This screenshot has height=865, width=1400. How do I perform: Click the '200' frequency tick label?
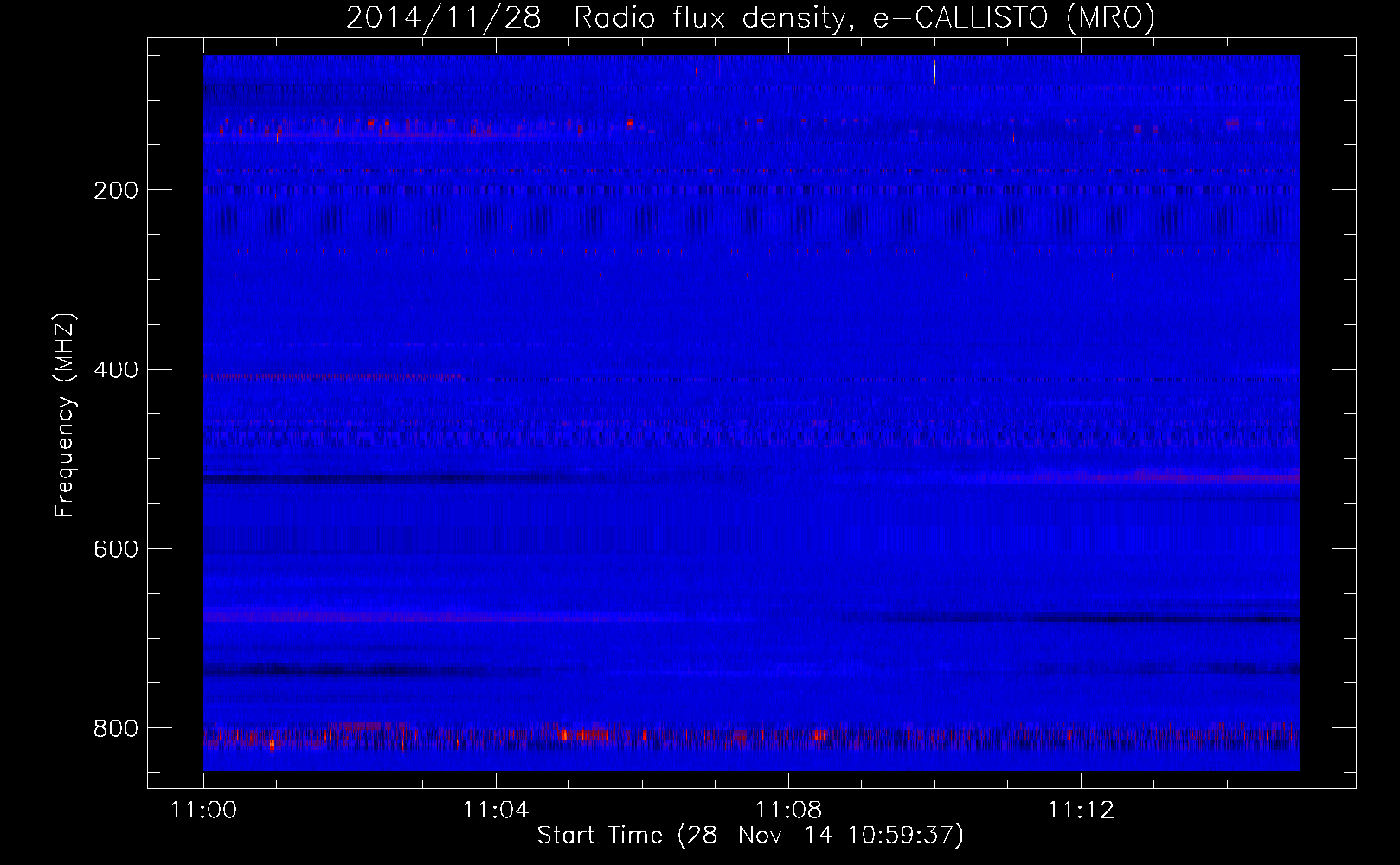[x=115, y=190]
